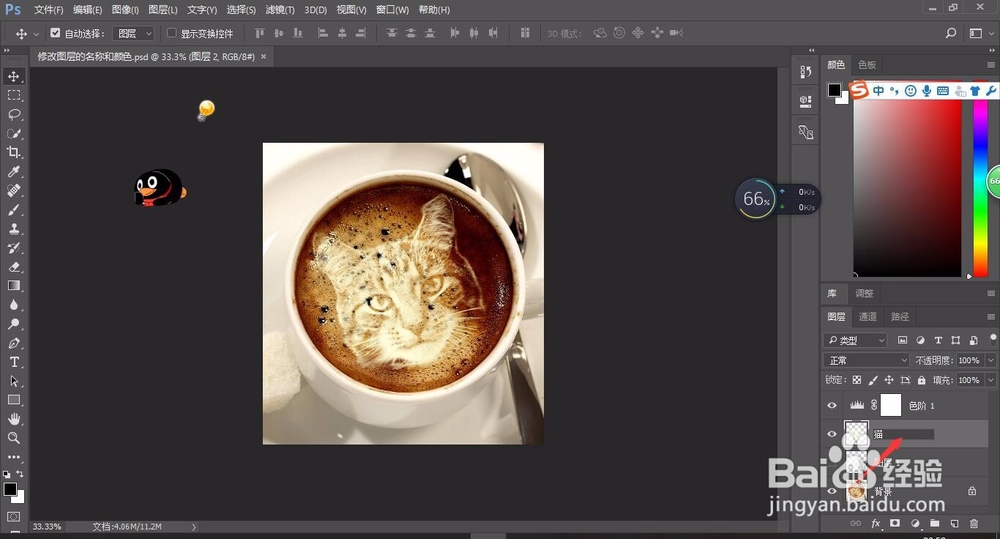Select the Dodge tool
Viewport: 1000px width, 539px height.
pyautogui.click(x=13, y=324)
